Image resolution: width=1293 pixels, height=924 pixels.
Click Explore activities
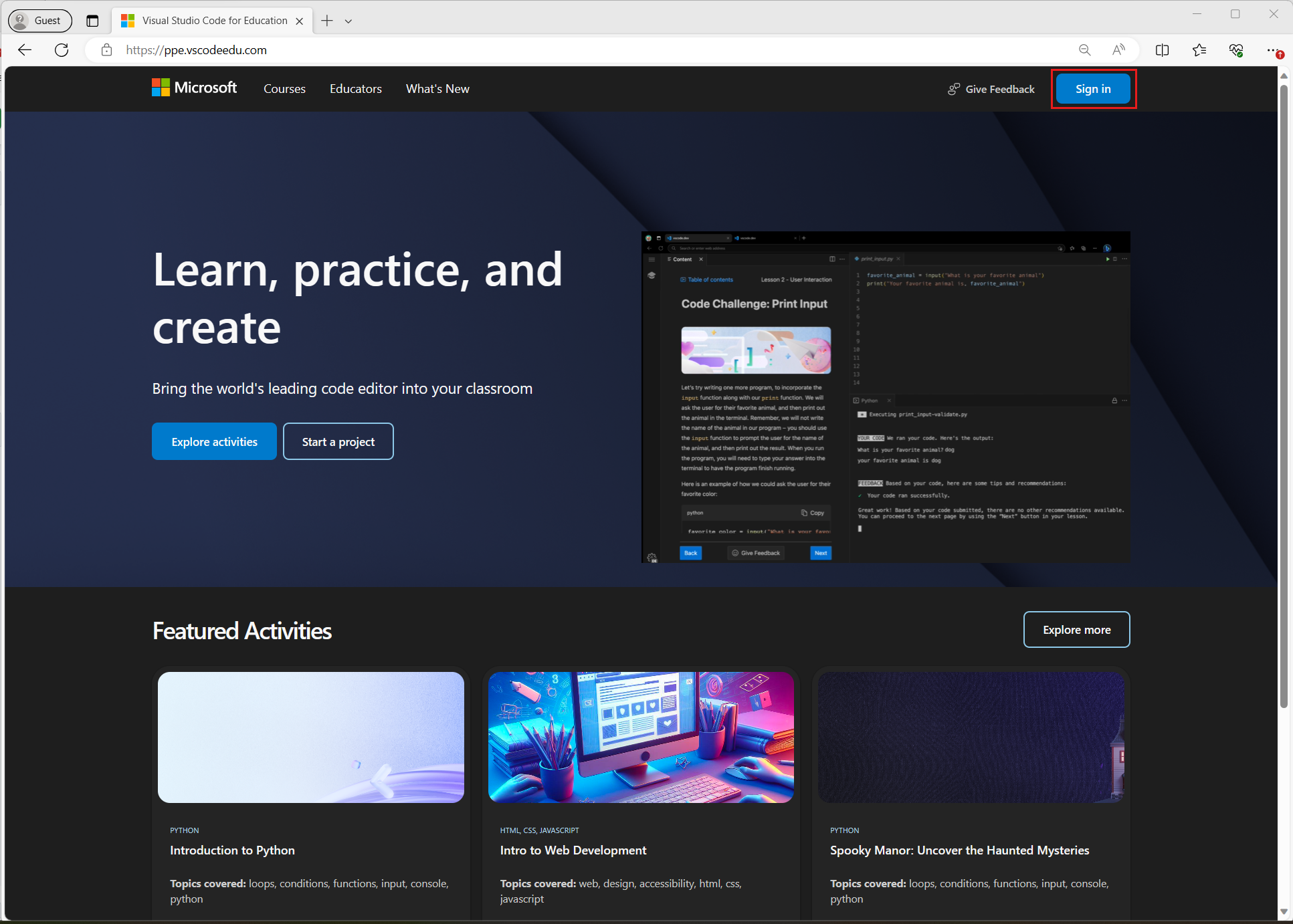pyautogui.click(x=214, y=441)
